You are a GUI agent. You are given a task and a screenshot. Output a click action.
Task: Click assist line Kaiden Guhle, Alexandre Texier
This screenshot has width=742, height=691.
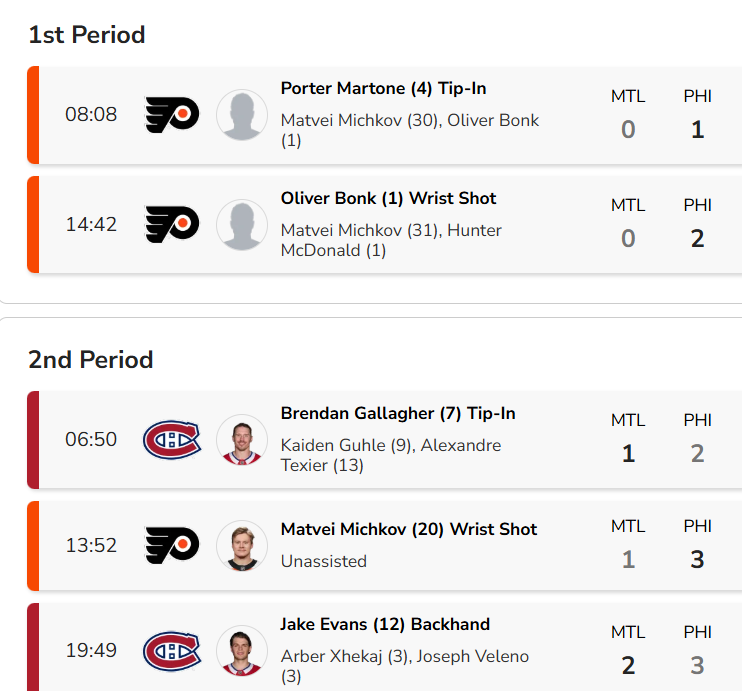tap(391, 455)
